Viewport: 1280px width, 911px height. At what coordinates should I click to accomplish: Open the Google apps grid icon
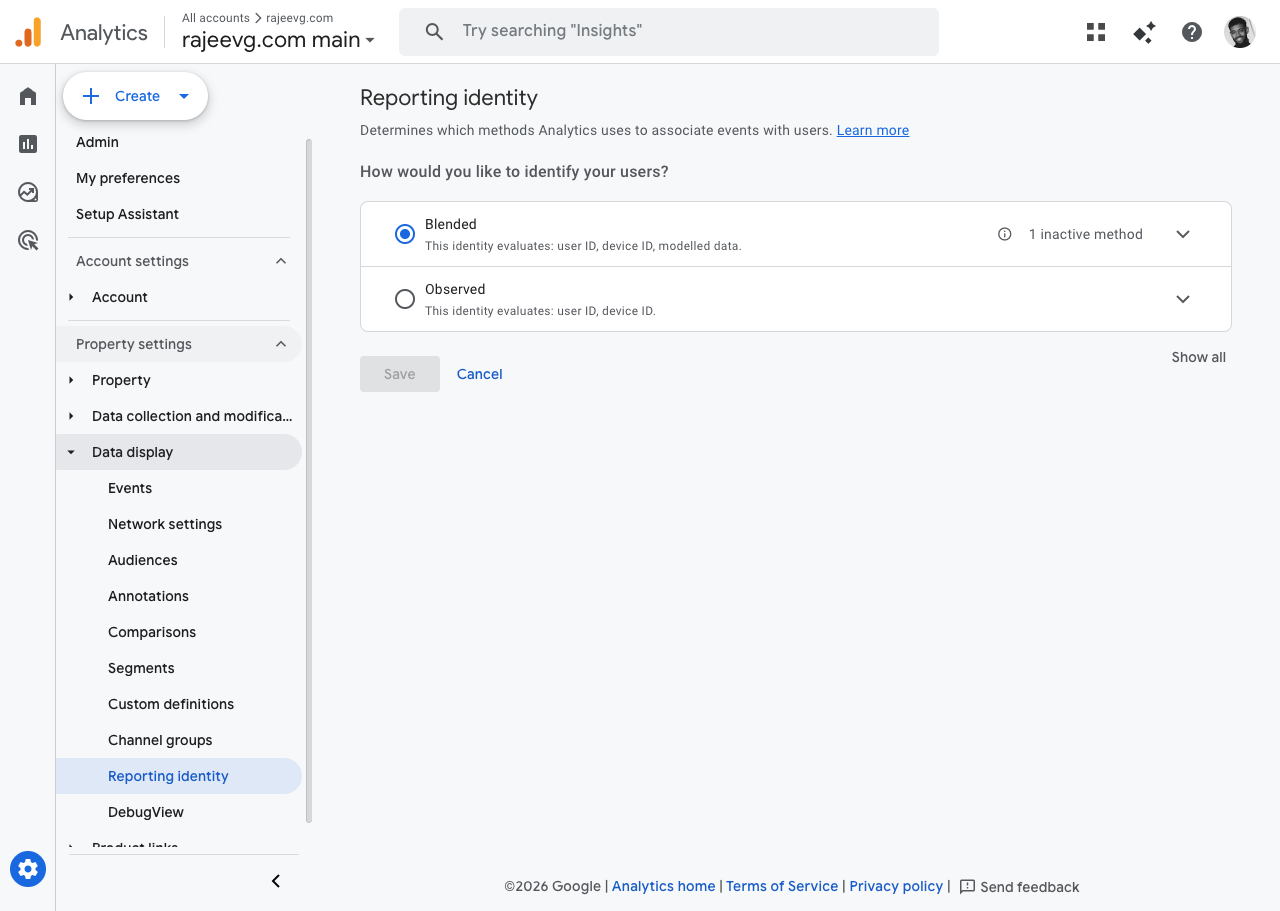pyautogui.click(x=1095, y=31)
